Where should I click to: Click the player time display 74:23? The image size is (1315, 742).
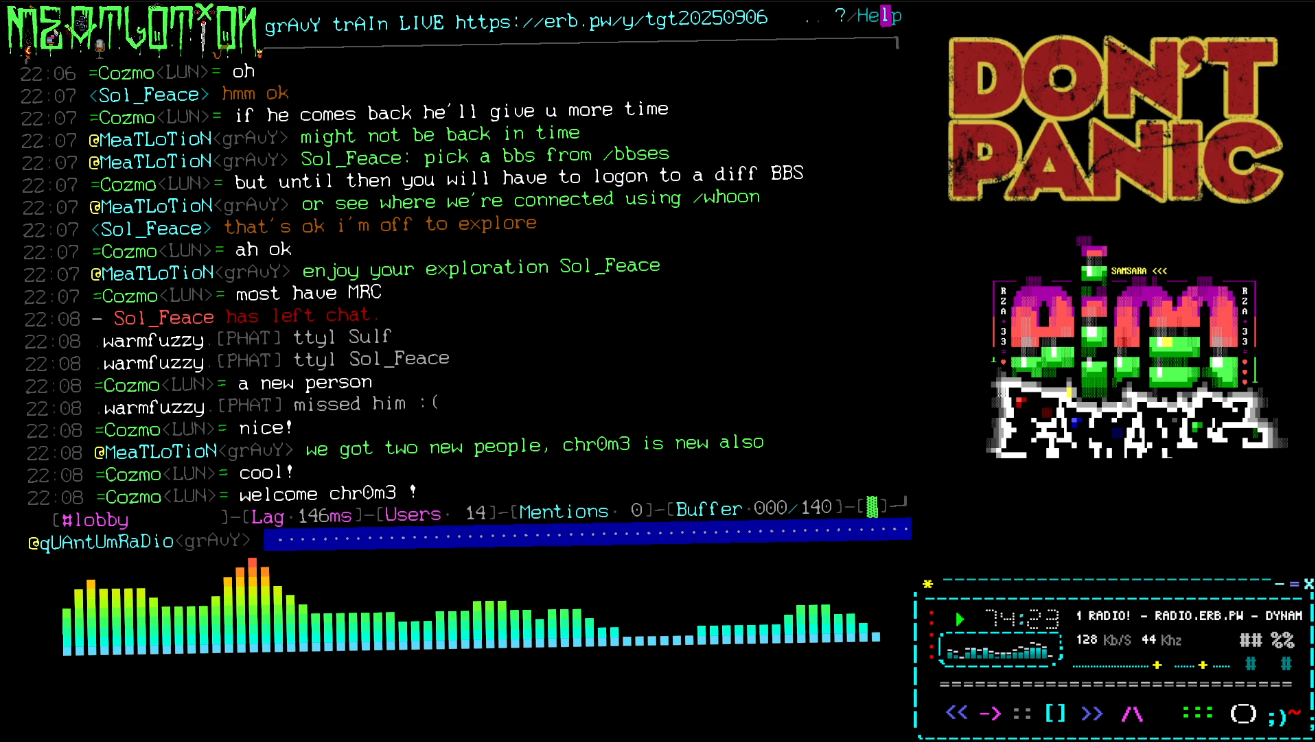[x=1021, y=619]
